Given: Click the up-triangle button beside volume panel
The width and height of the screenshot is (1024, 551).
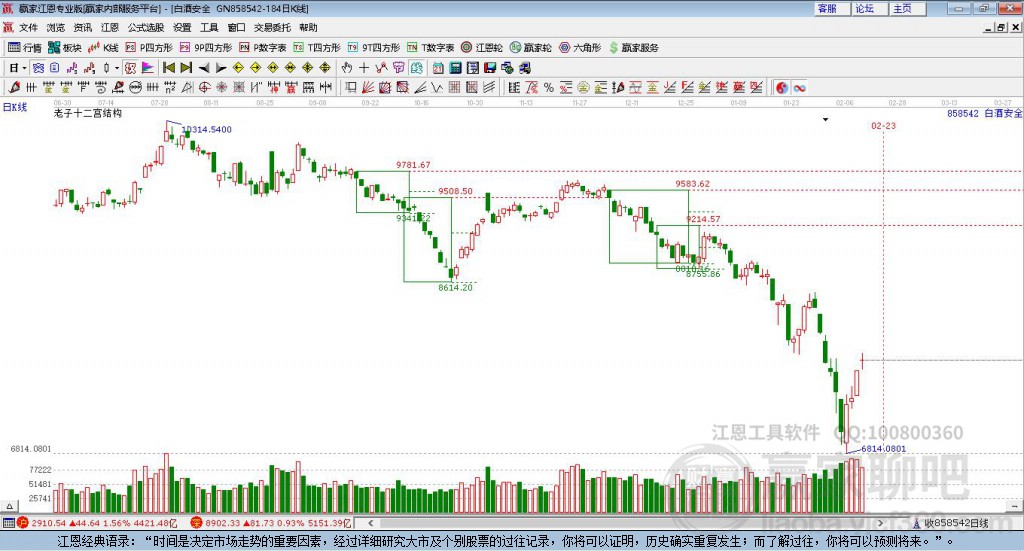Looking at the screenshot, I should tap(9, 506).
